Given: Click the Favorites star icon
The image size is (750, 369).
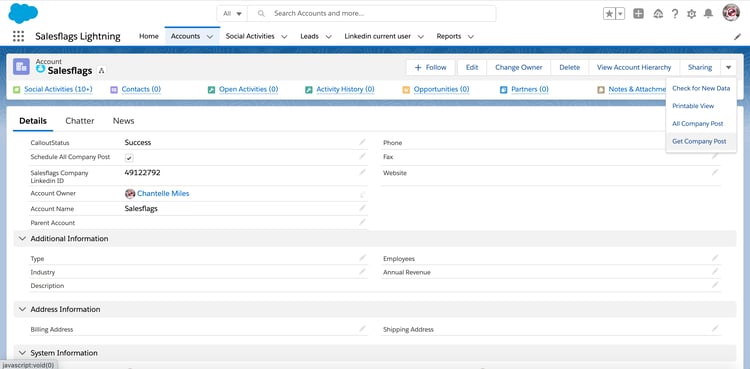Looking at the screenshot, I should click(609, 14).
